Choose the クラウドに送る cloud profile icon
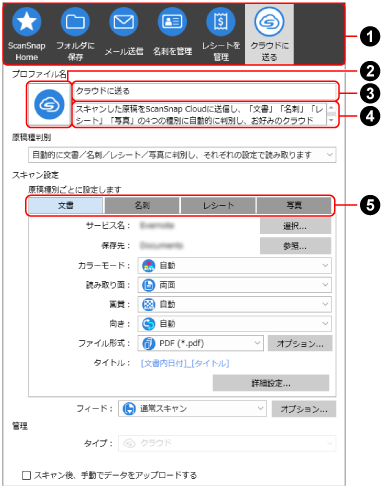Screen dimensions: 383x501 point(269,22)
